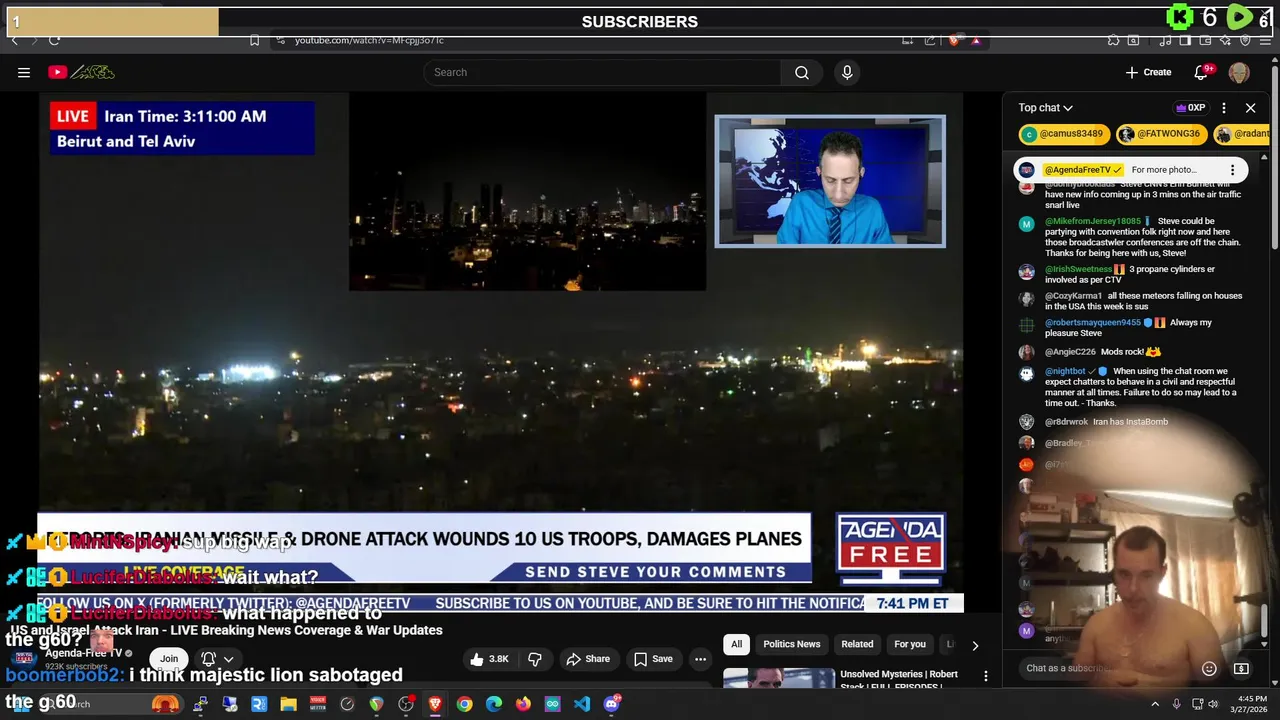Show hidden system tray icons
1280x720 pixels.
pyautogui.click(x=1155, y=704)
